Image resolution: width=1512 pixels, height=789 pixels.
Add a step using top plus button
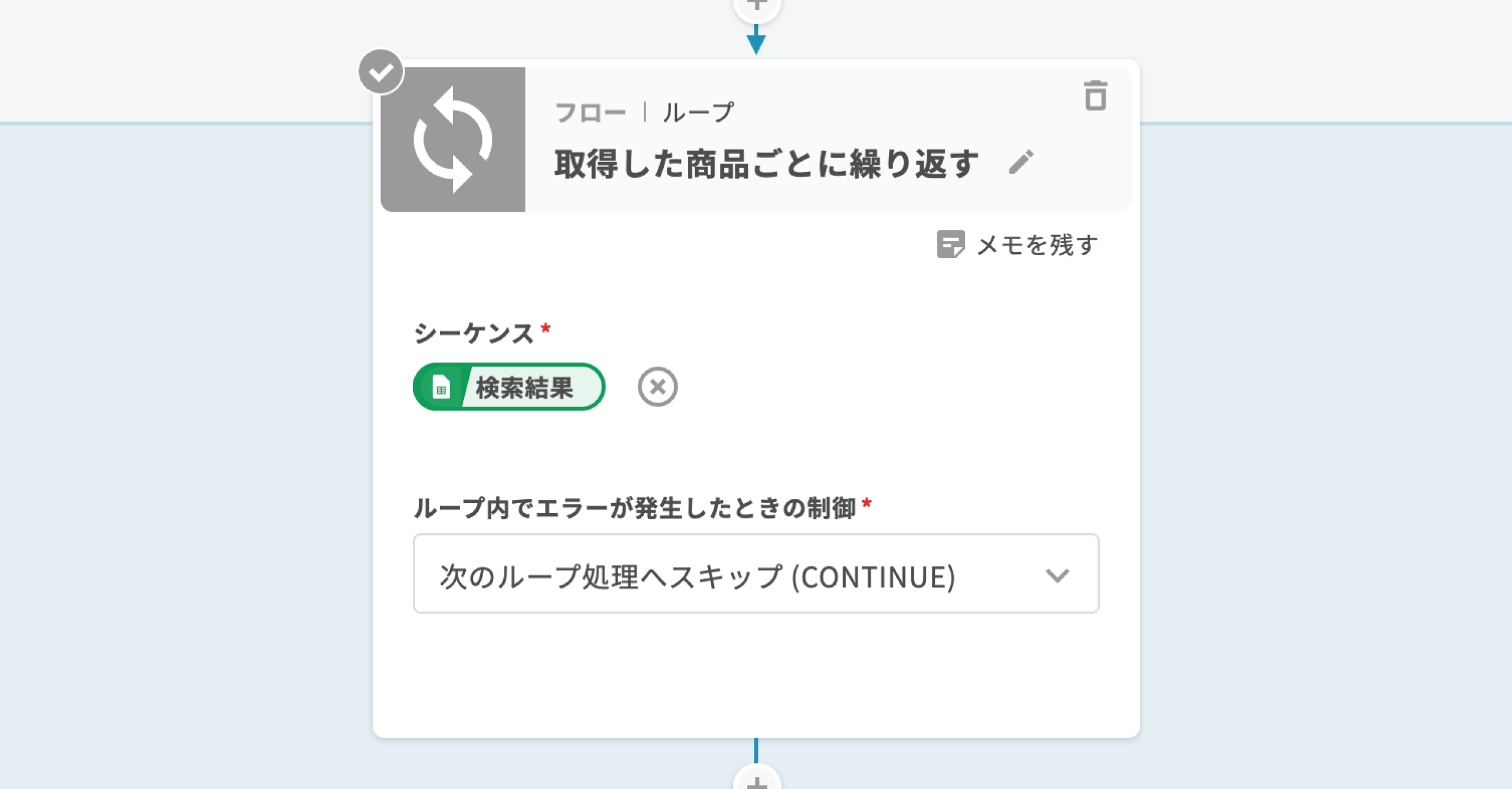[757, 6]
